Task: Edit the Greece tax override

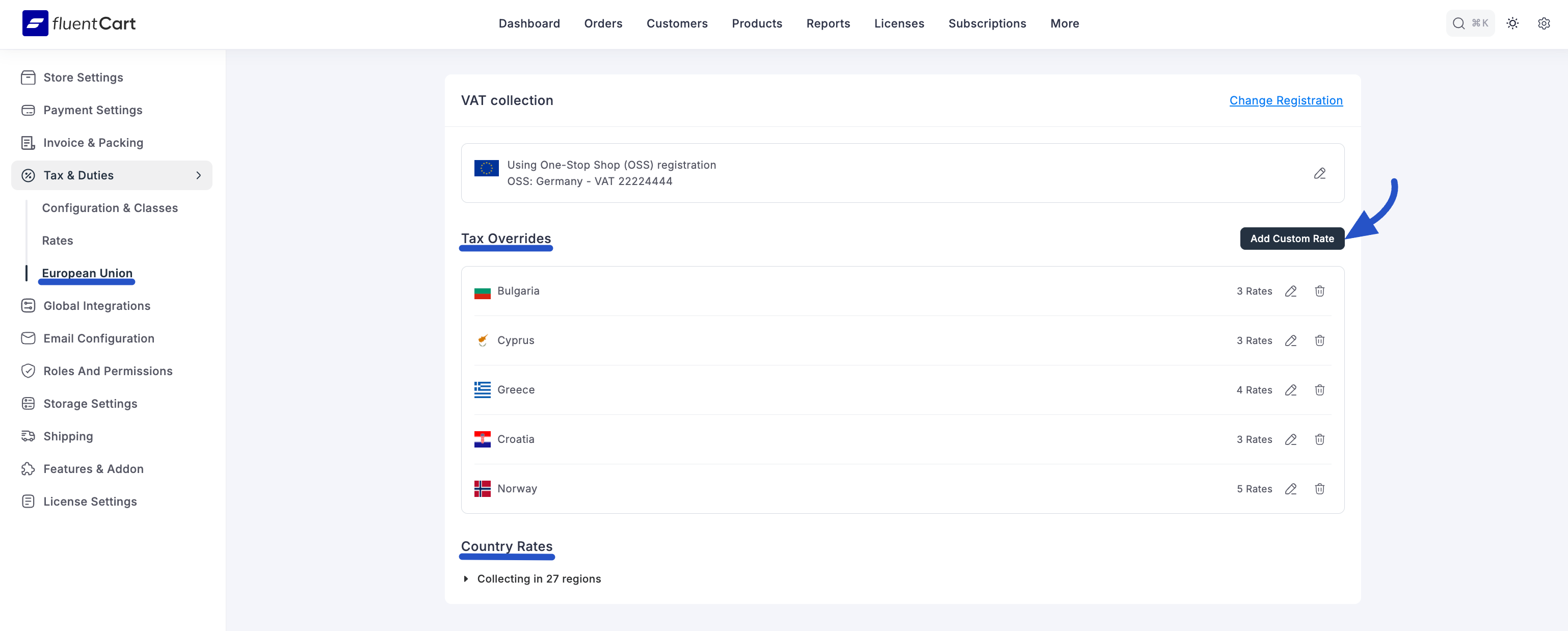Action: pyautogui.click(x=1290, y=390)
